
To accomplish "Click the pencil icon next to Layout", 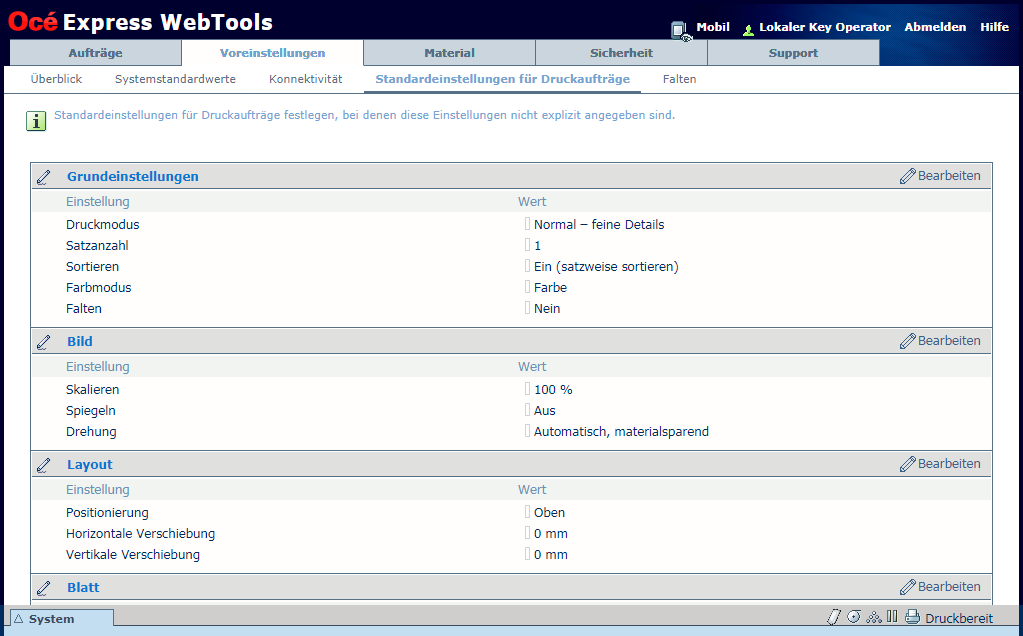I will tap(44, 465).
